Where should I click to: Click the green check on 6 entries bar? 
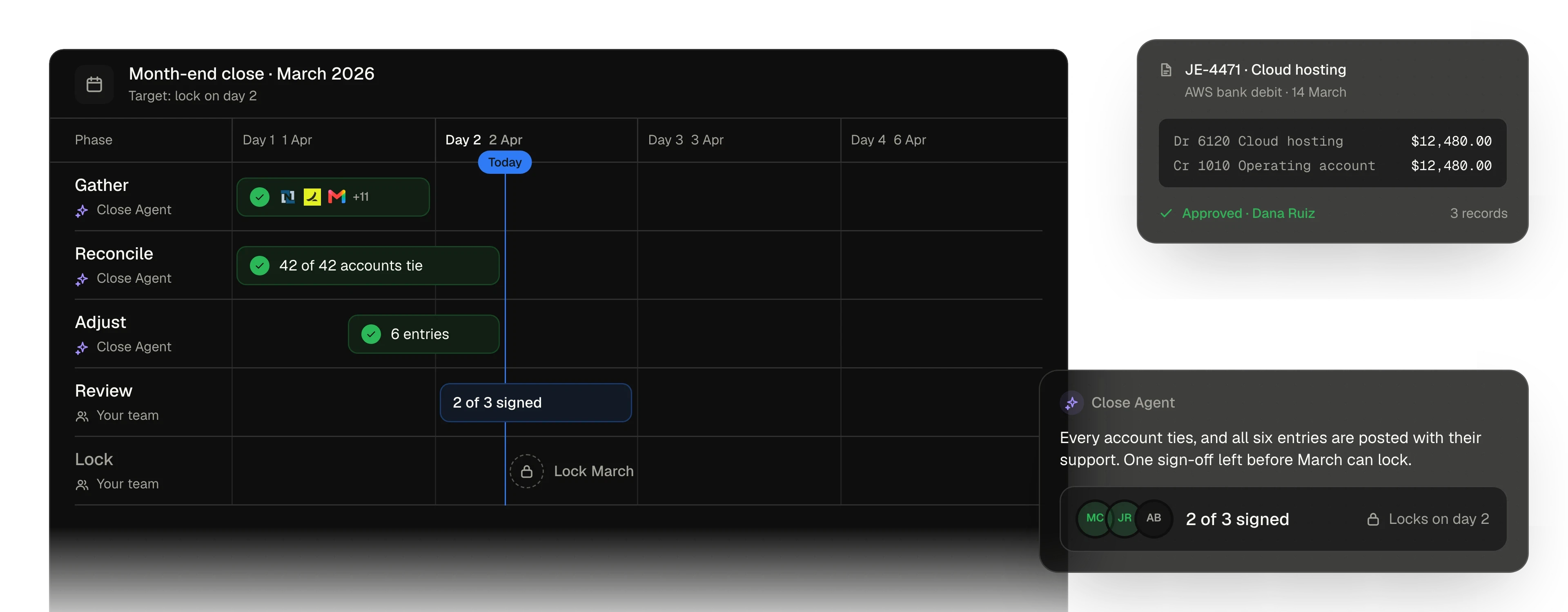pos(371,334)
